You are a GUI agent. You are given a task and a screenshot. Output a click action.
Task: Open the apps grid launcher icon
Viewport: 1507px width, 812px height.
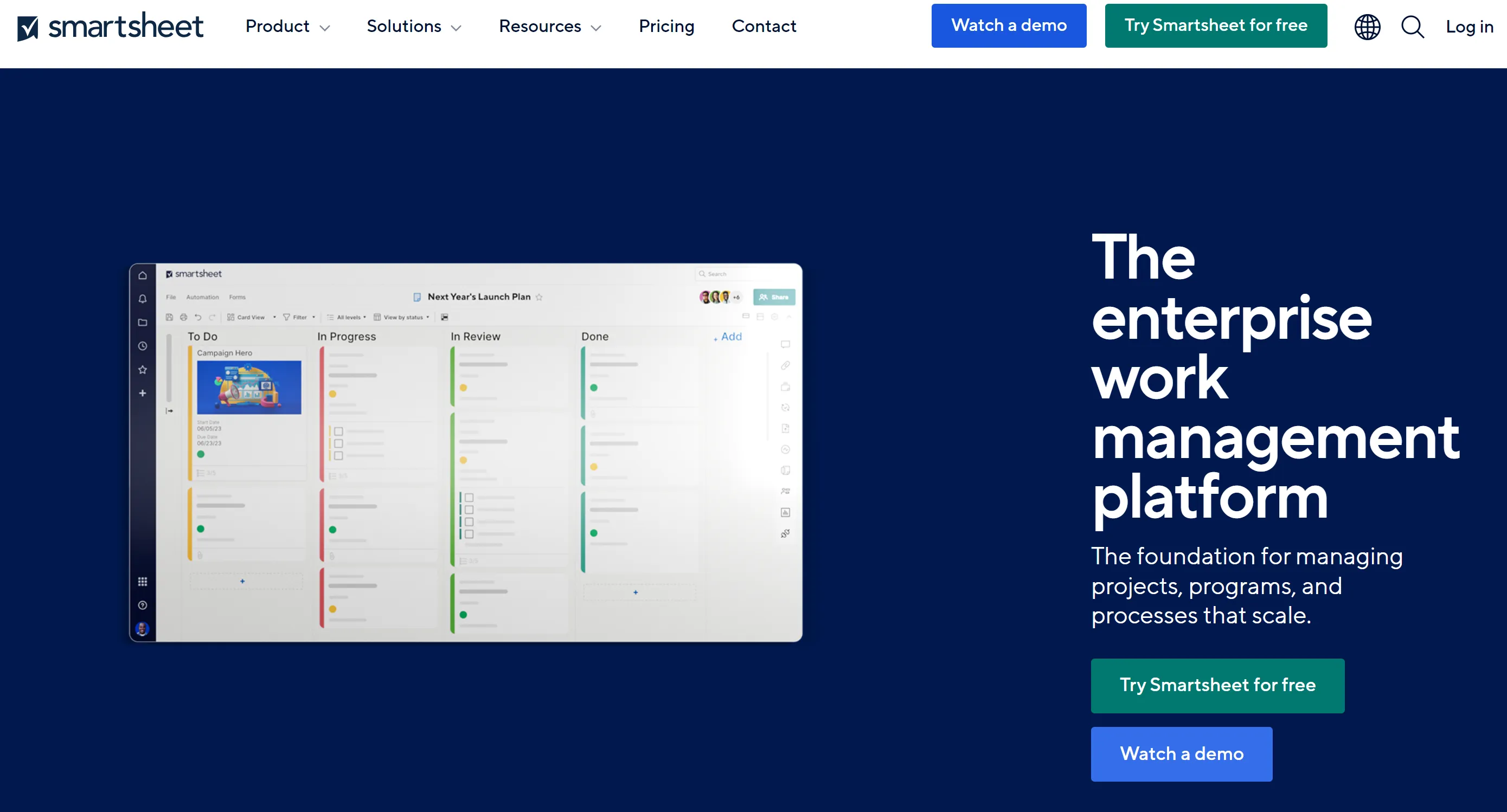(142, 582)
